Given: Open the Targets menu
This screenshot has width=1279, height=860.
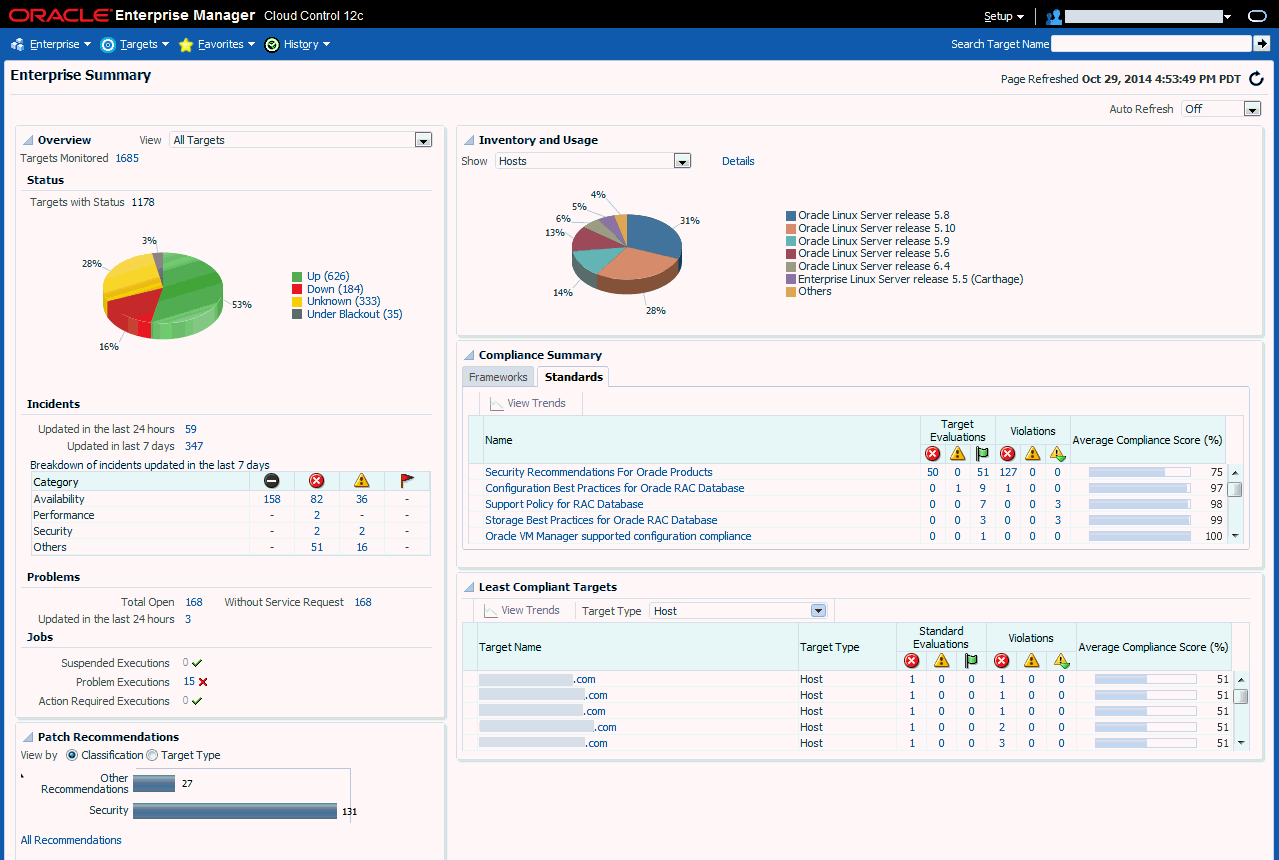Looking at the screenshot, I should pos(145,45).
